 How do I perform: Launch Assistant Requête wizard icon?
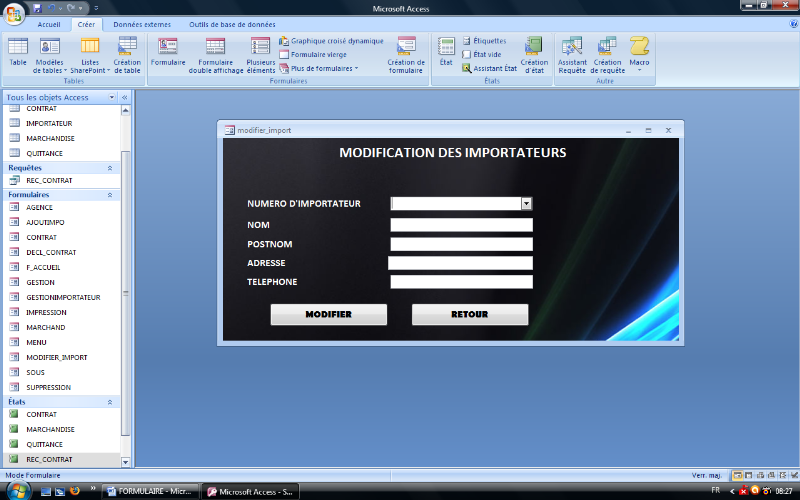click(x=572, y=52)
